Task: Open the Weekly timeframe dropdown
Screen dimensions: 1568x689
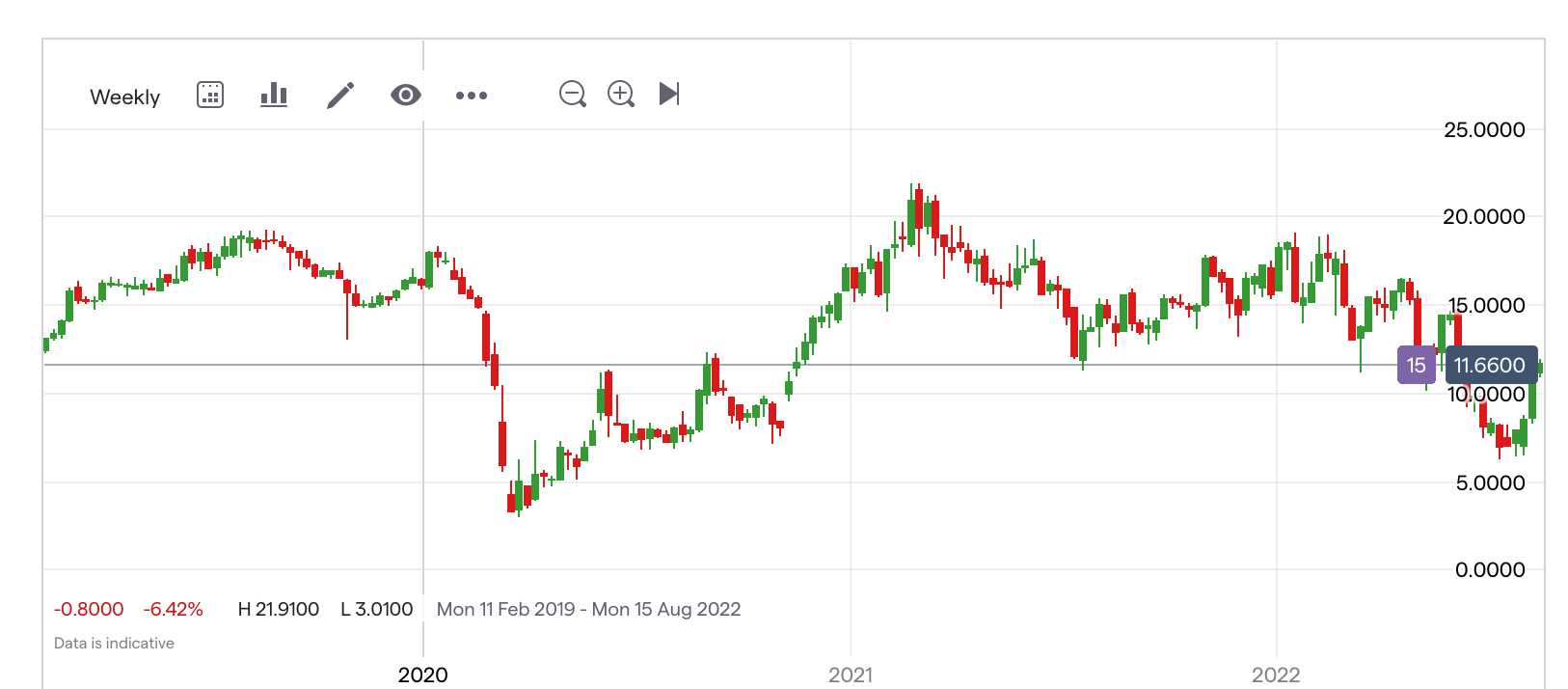Action: 124,96
